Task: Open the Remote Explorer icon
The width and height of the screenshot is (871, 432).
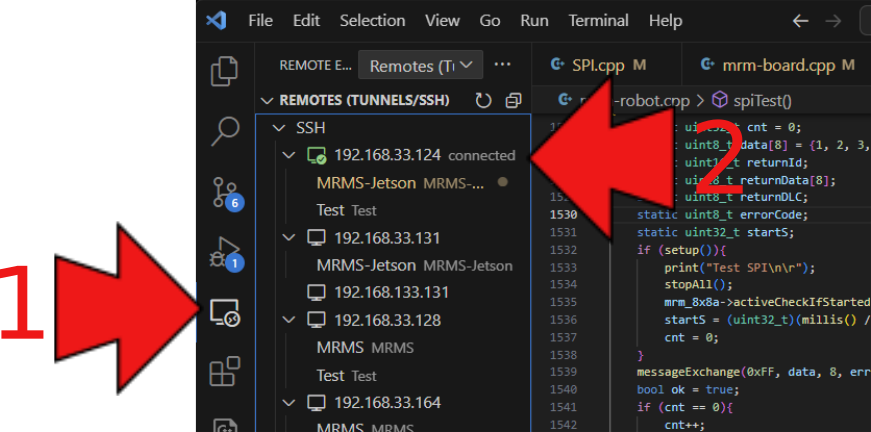Action: pos(225,312)
